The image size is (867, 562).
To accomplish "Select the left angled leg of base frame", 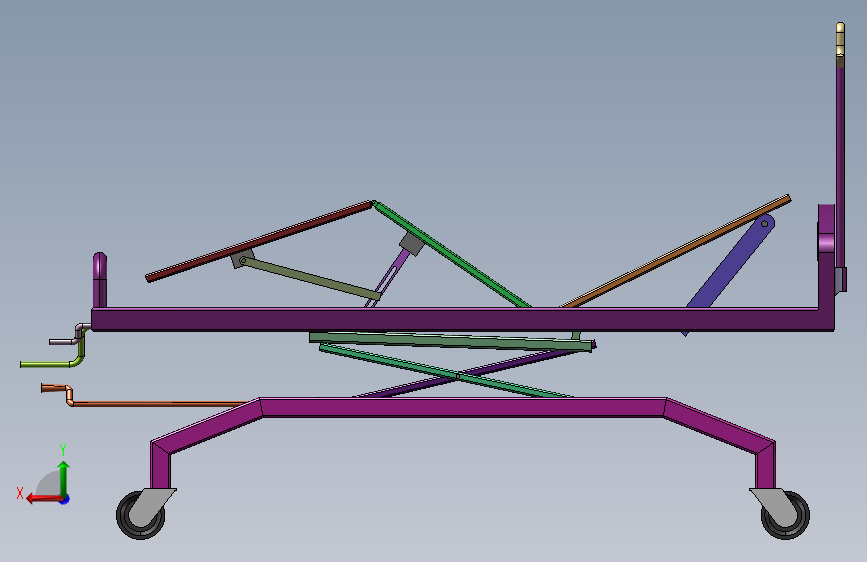I will pos(206,426).
